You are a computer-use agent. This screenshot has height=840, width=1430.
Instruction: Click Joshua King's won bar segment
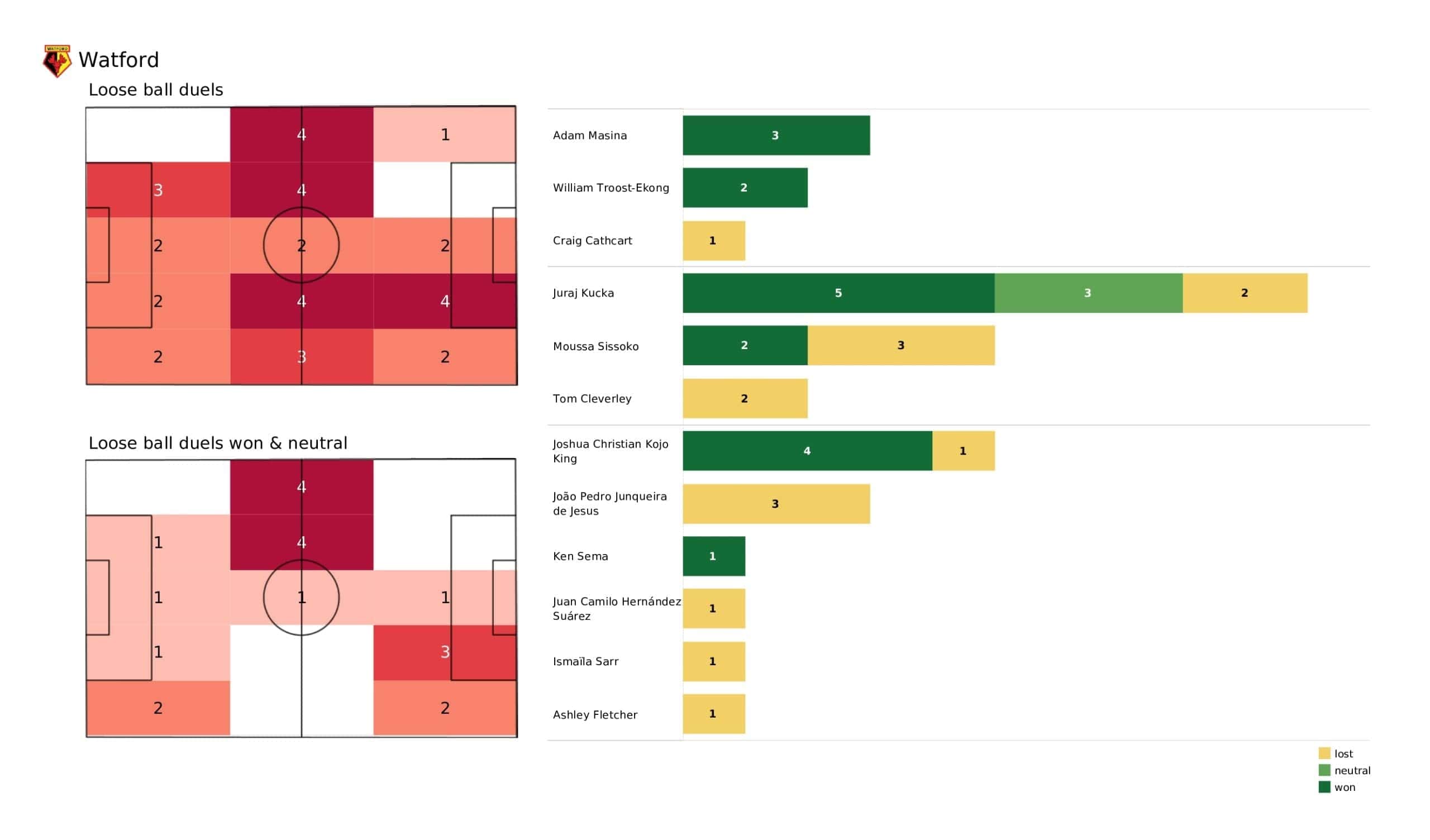tap(807, 451)
